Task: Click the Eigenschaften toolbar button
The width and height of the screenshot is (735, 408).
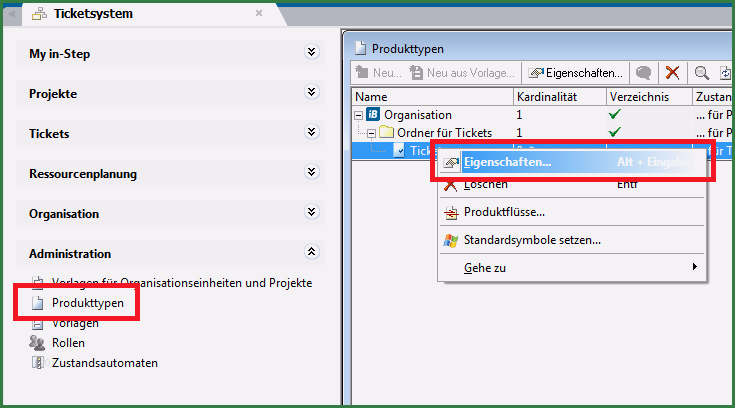Action: pos(576,72)
